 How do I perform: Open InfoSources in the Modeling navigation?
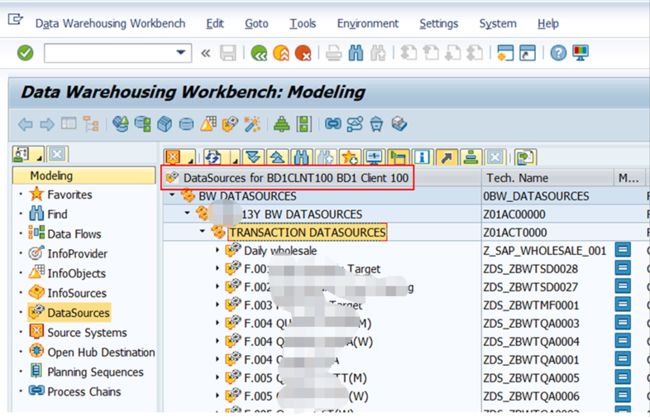tap(77, 293)
